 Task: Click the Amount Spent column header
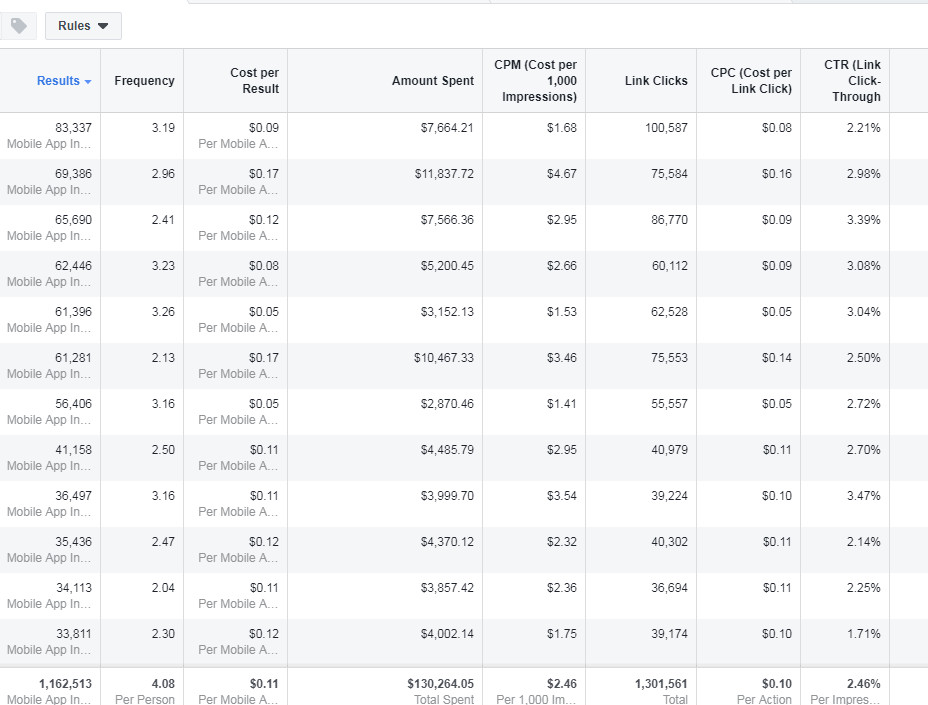point(432,81)
